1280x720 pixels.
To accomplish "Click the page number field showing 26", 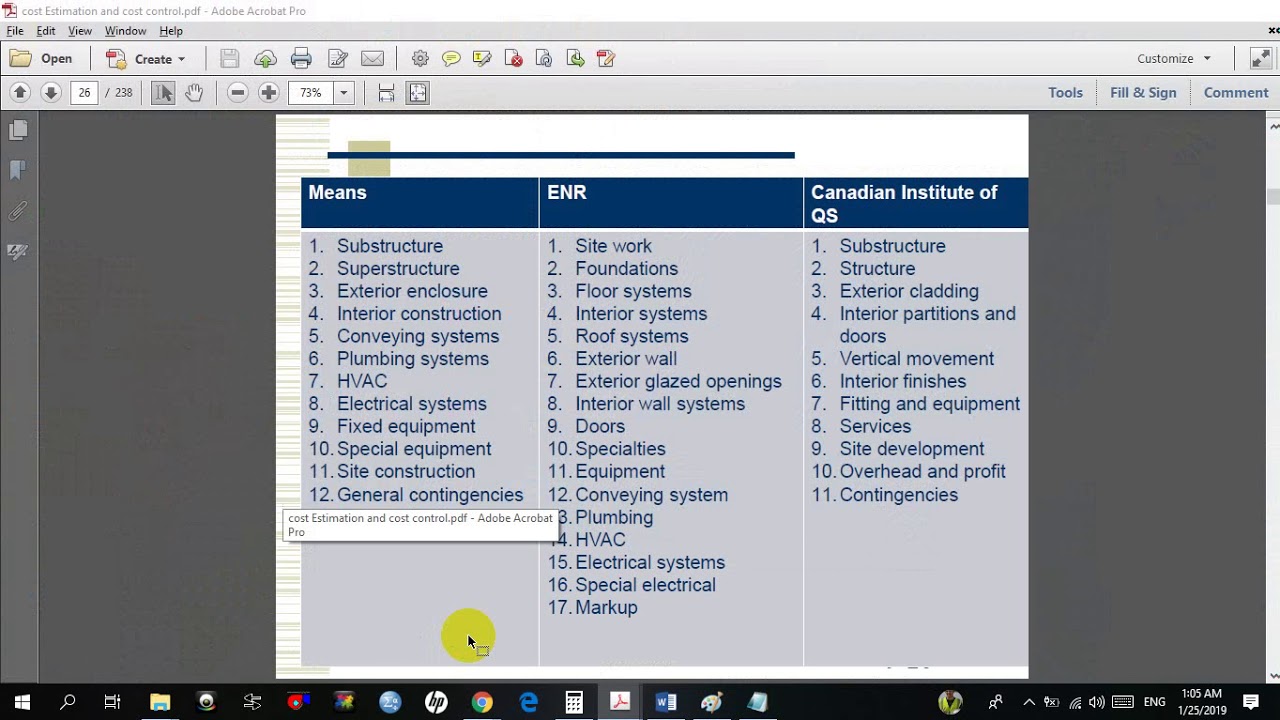I will pyautogui.click(x=84, y=93).
